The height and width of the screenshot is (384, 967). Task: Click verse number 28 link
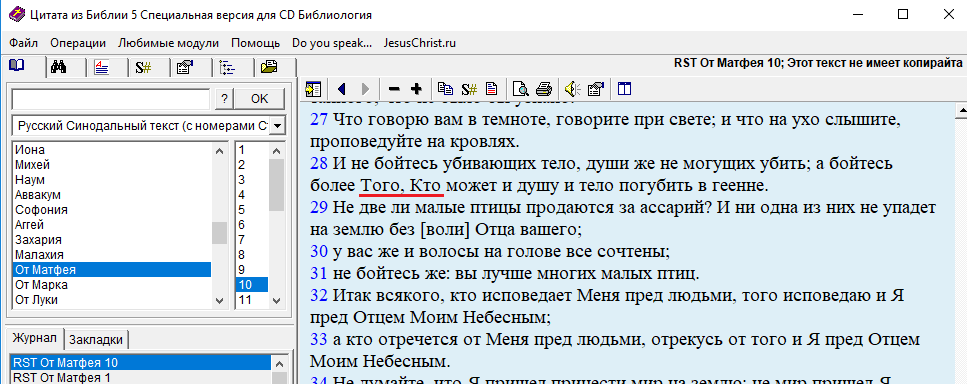click(x=318, y=164)
